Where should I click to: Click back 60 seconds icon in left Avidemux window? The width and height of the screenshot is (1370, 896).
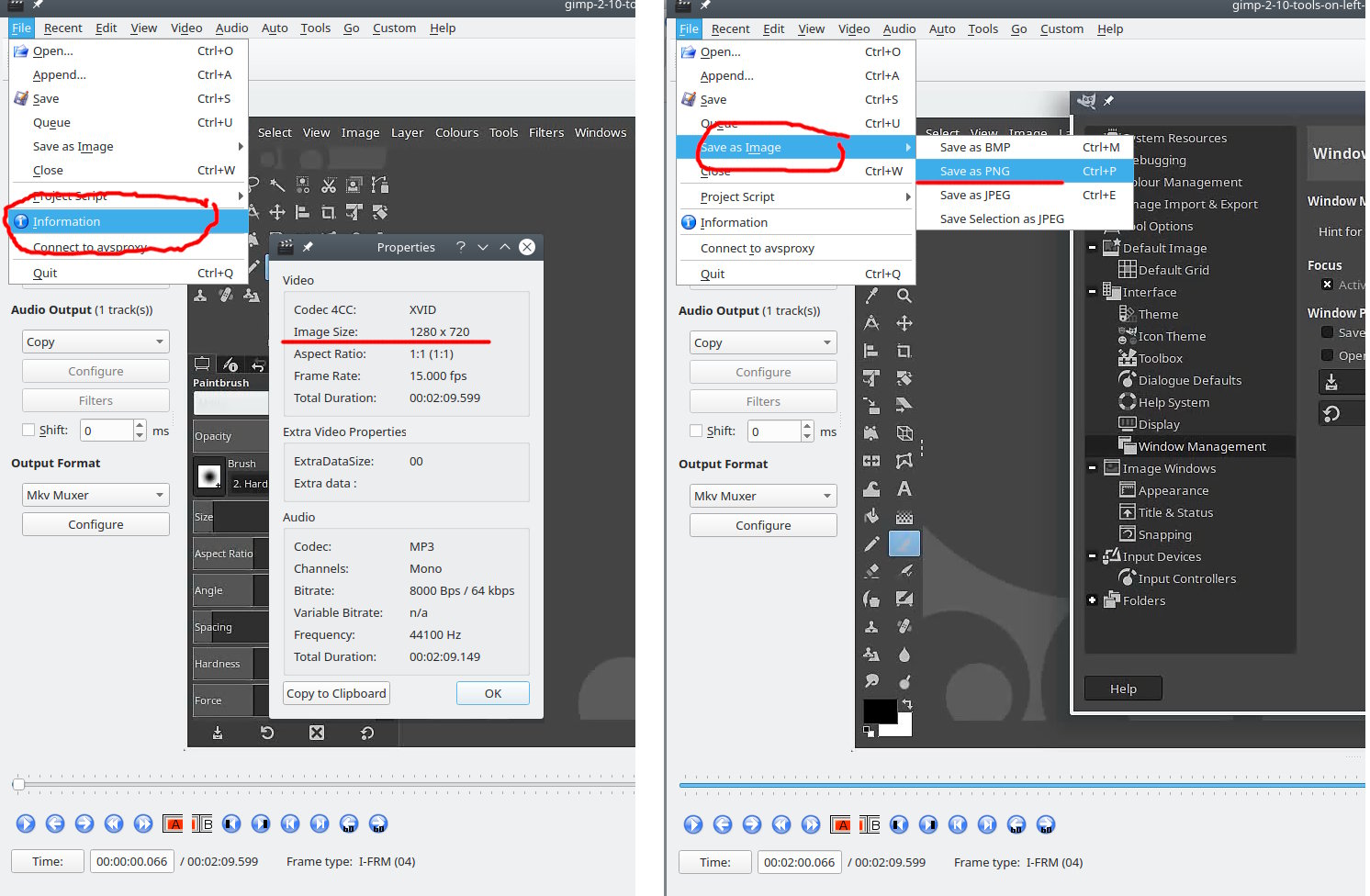(x=349, y=823)
